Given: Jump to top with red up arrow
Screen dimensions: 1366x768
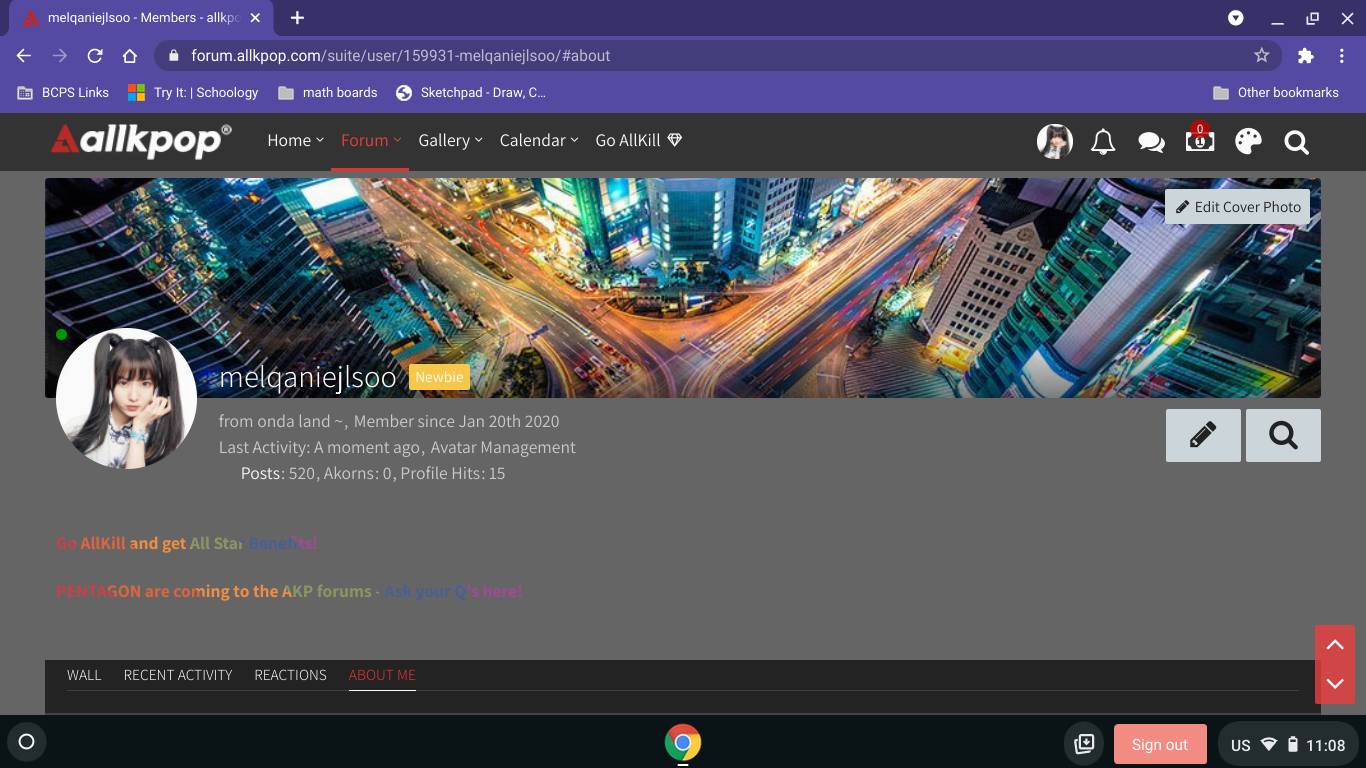Looking at the screenshot, I should pos(1335,645).
